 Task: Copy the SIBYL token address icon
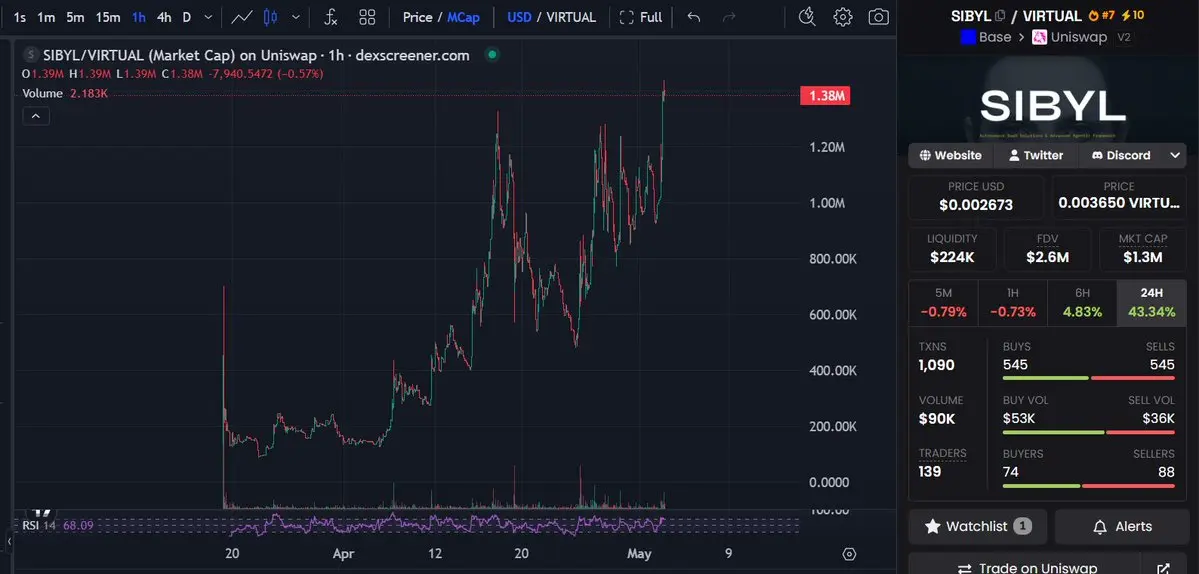(1000, 15)
